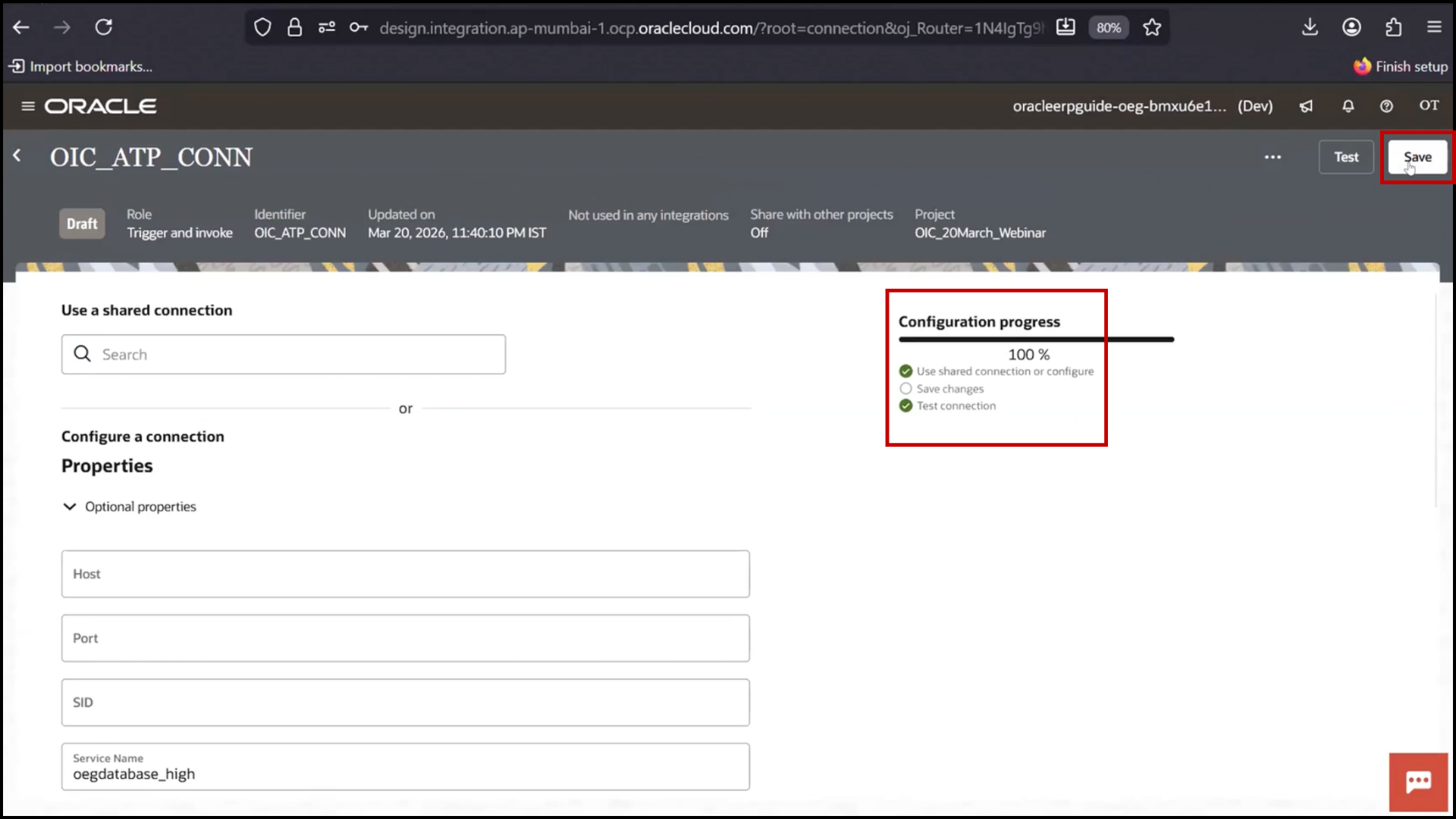Click the Test connection checked step
The image size is (1456, 819).
pyautogui.click(x=947, y=406)
